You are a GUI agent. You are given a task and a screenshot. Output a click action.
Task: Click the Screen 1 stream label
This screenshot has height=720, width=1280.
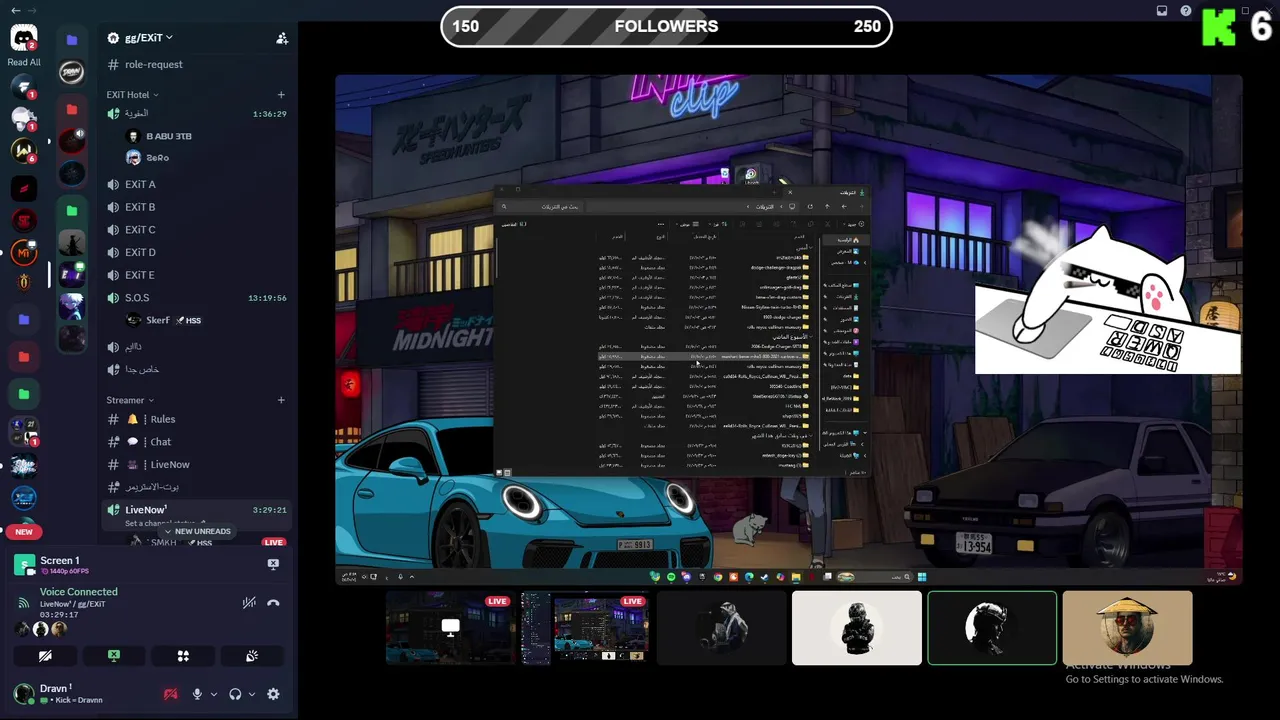(x=59, y=561)
